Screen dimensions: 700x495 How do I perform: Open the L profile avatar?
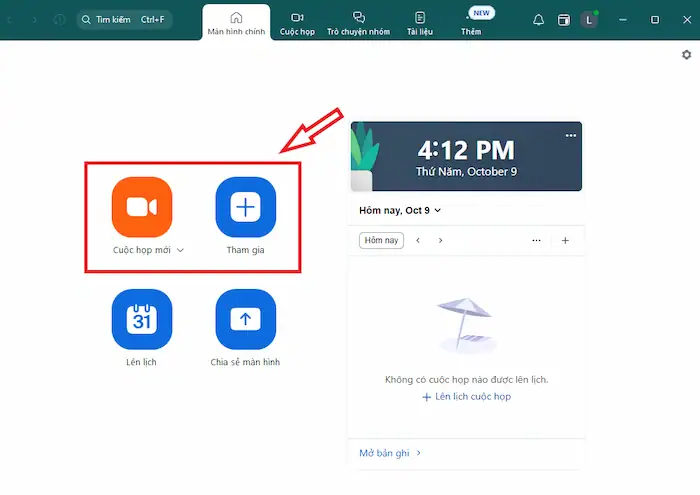[589, 20]
